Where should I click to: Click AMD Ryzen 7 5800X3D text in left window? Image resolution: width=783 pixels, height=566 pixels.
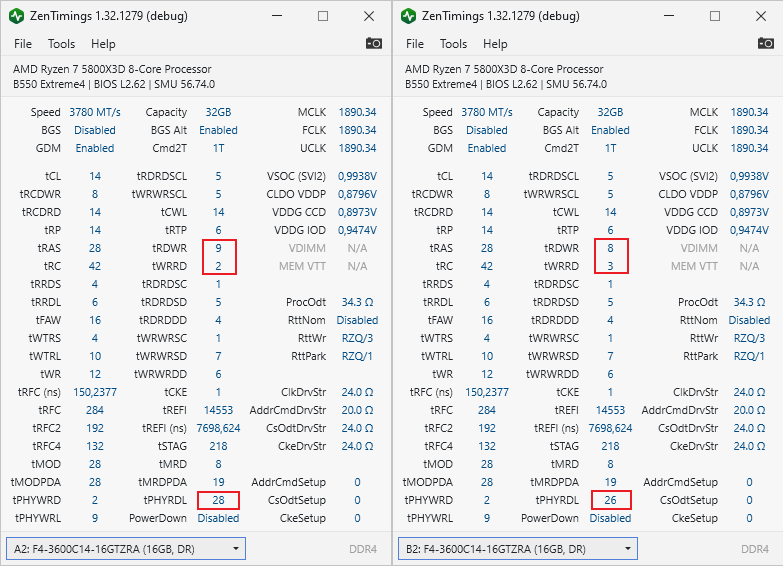point(112,69)
